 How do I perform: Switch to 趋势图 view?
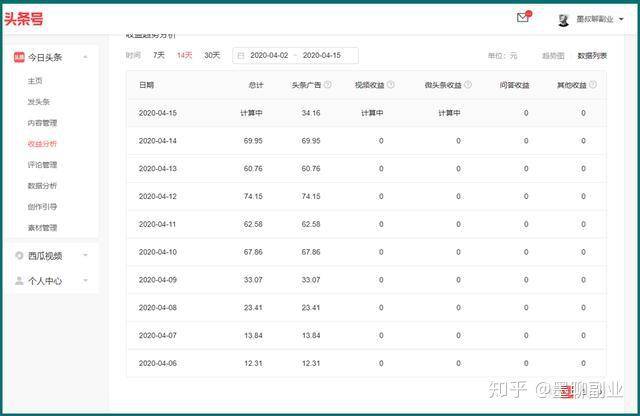553,56
